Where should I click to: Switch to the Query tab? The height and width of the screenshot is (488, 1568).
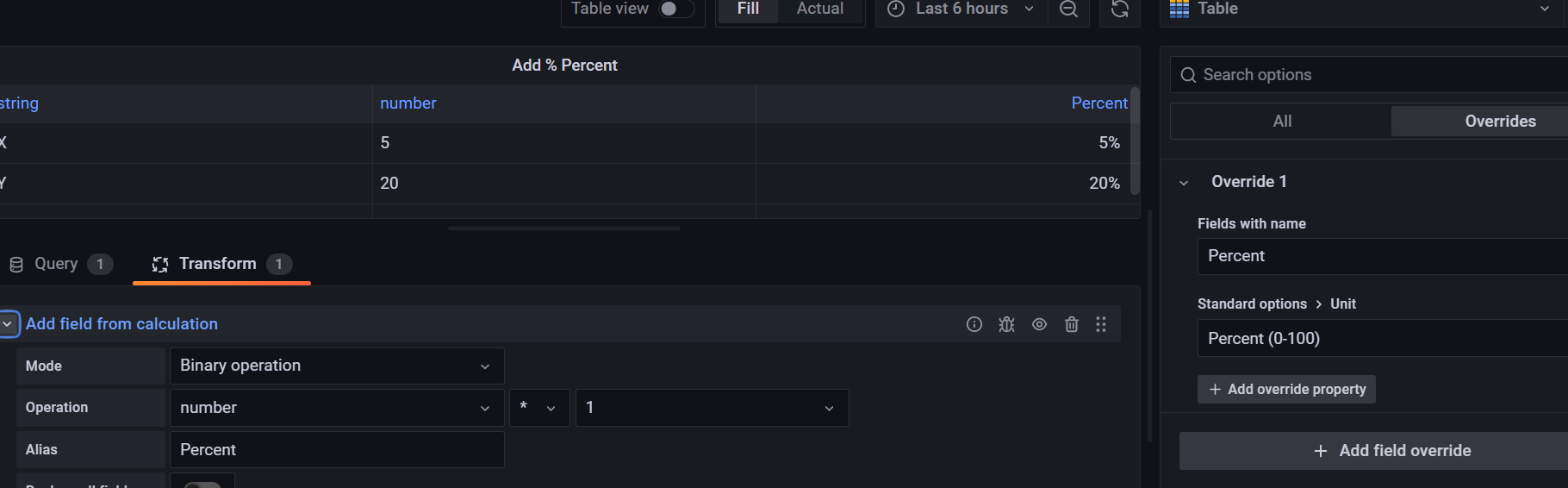(57, 264)
